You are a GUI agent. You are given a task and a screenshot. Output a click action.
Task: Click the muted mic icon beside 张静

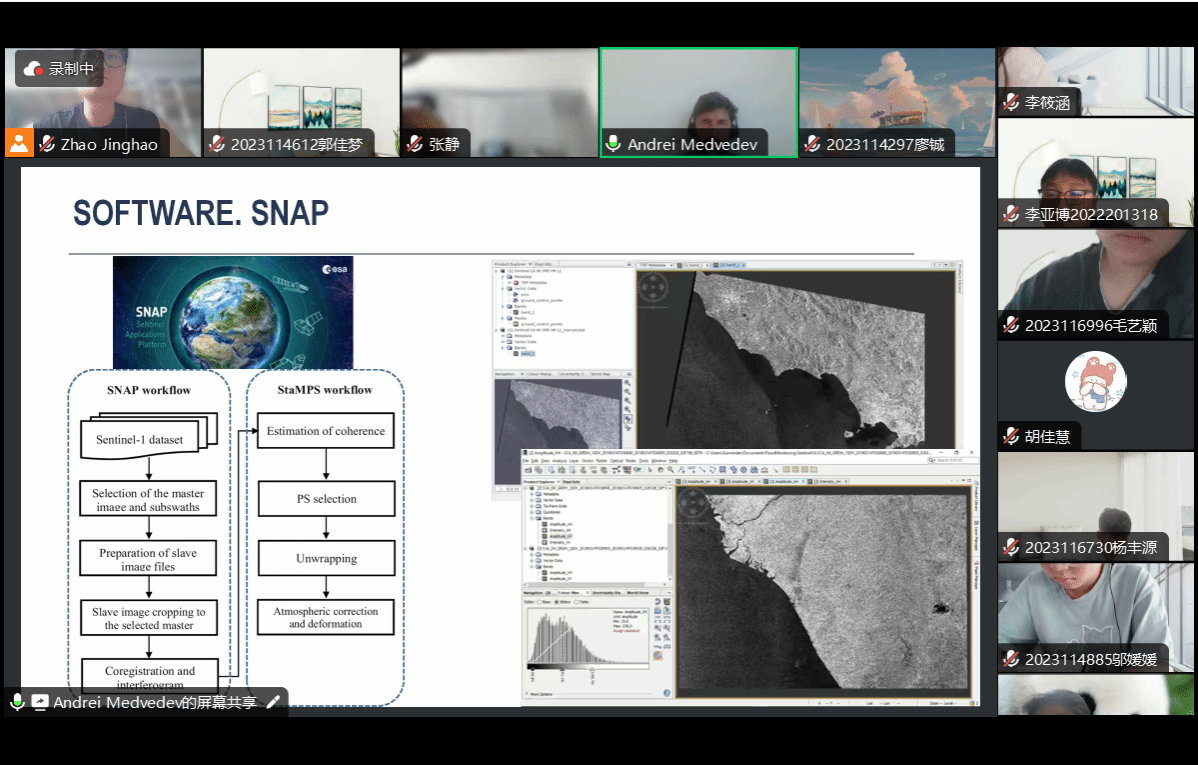tap(415, 144)
